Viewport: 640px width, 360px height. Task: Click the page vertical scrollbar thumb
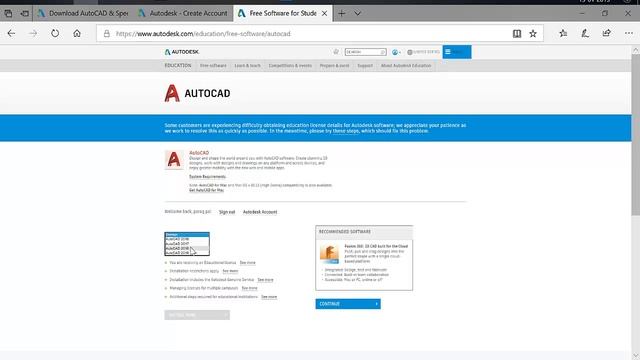tap(636, 135)
